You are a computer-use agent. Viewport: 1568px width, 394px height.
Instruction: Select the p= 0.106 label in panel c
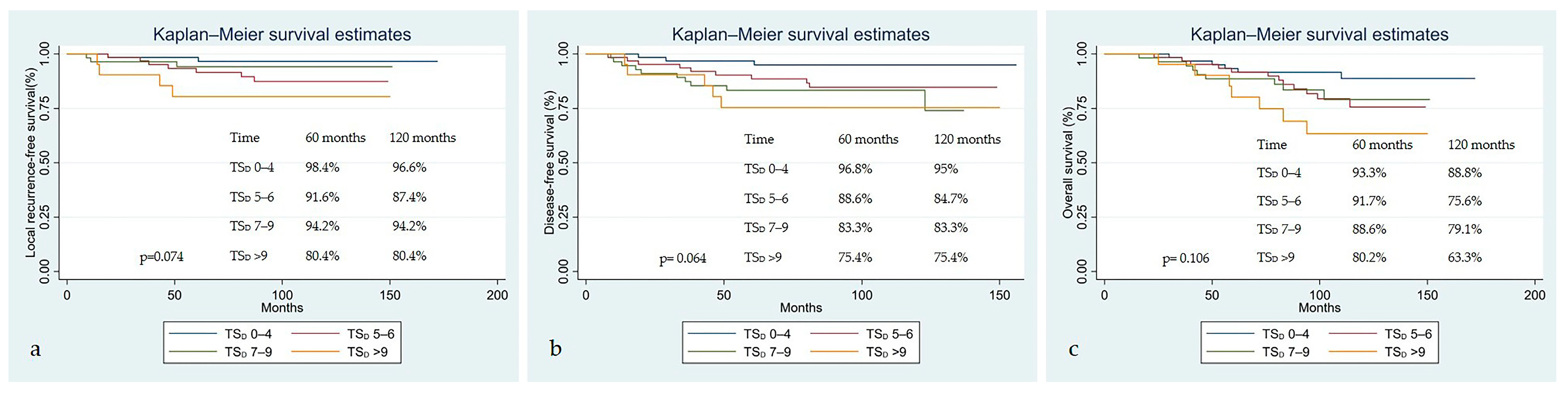point(1185,259)
